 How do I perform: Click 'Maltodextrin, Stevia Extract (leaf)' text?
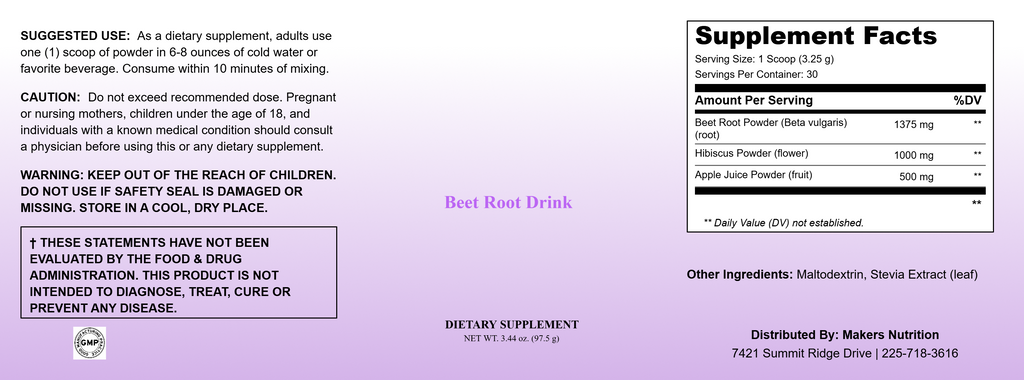coord(888,275)
